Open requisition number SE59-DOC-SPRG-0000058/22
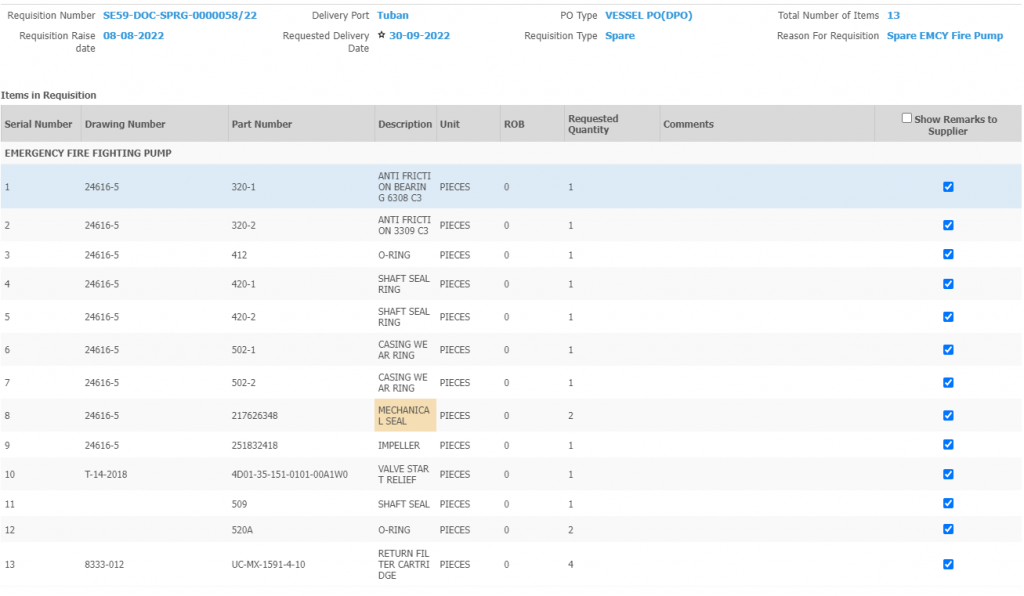Viewport: 1024px width, 596px height. point(180,16)
